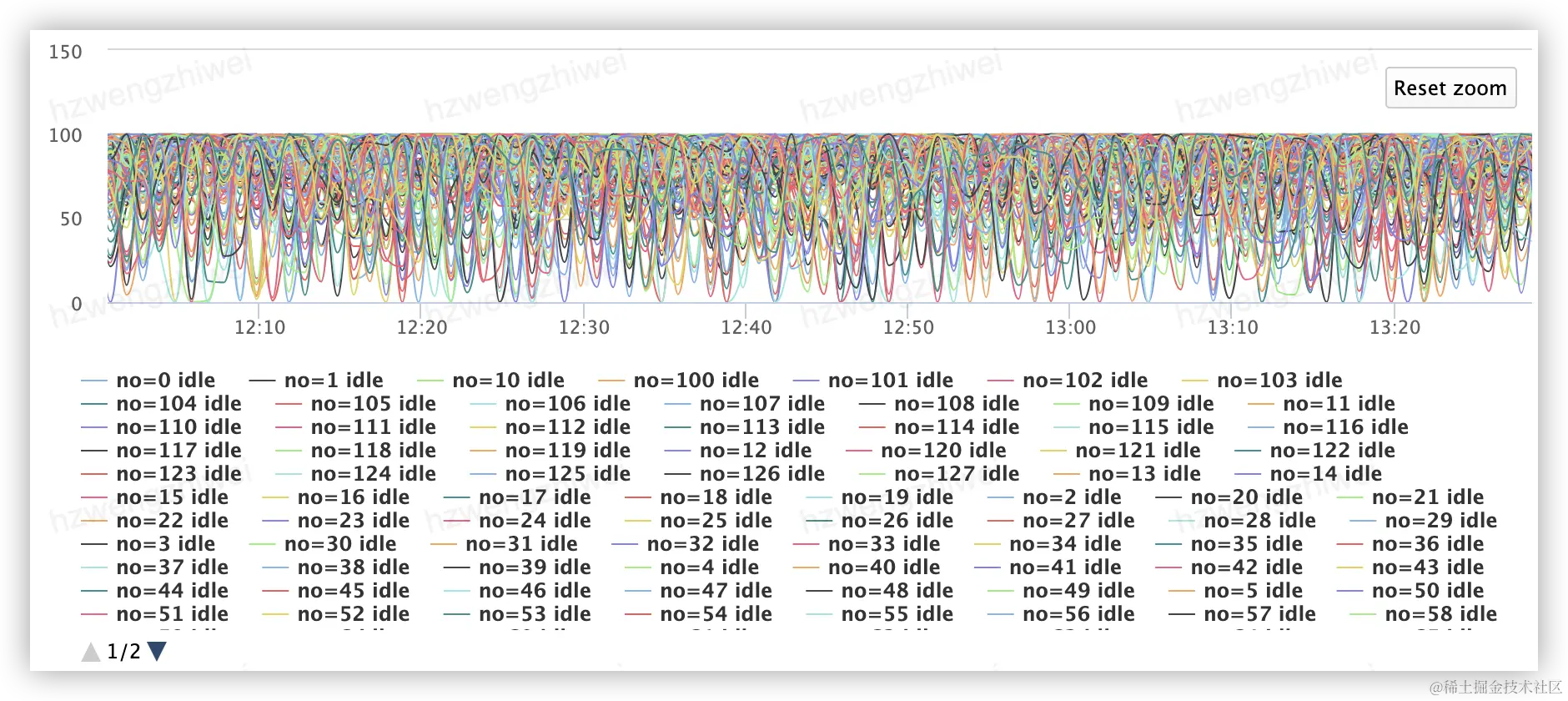Toggle the "no=120 idle" legend entry
The height and width of the screenshot is (701, 1568).
[x=925, y=451]
